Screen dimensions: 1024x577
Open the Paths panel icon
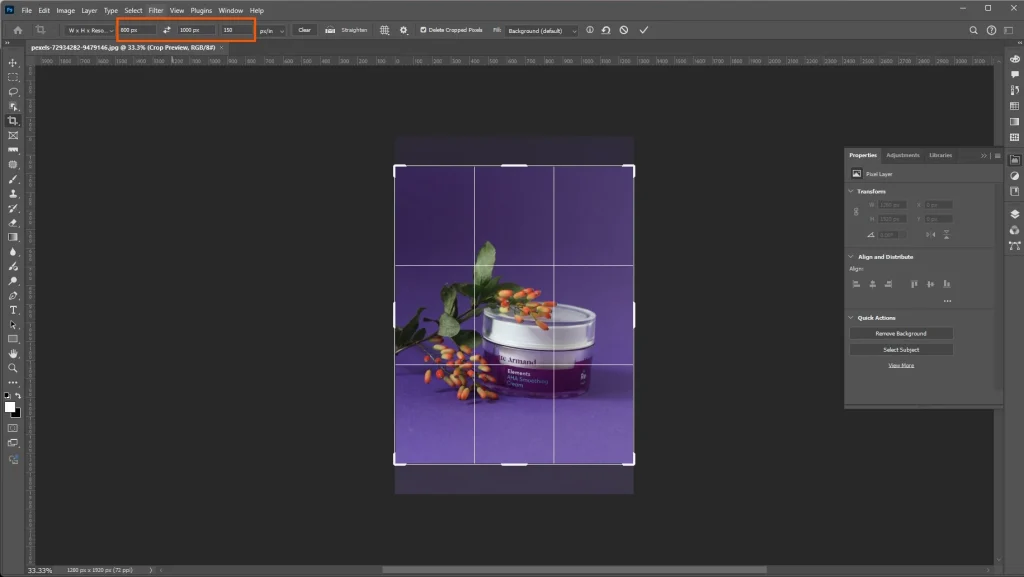[1014, 245]
